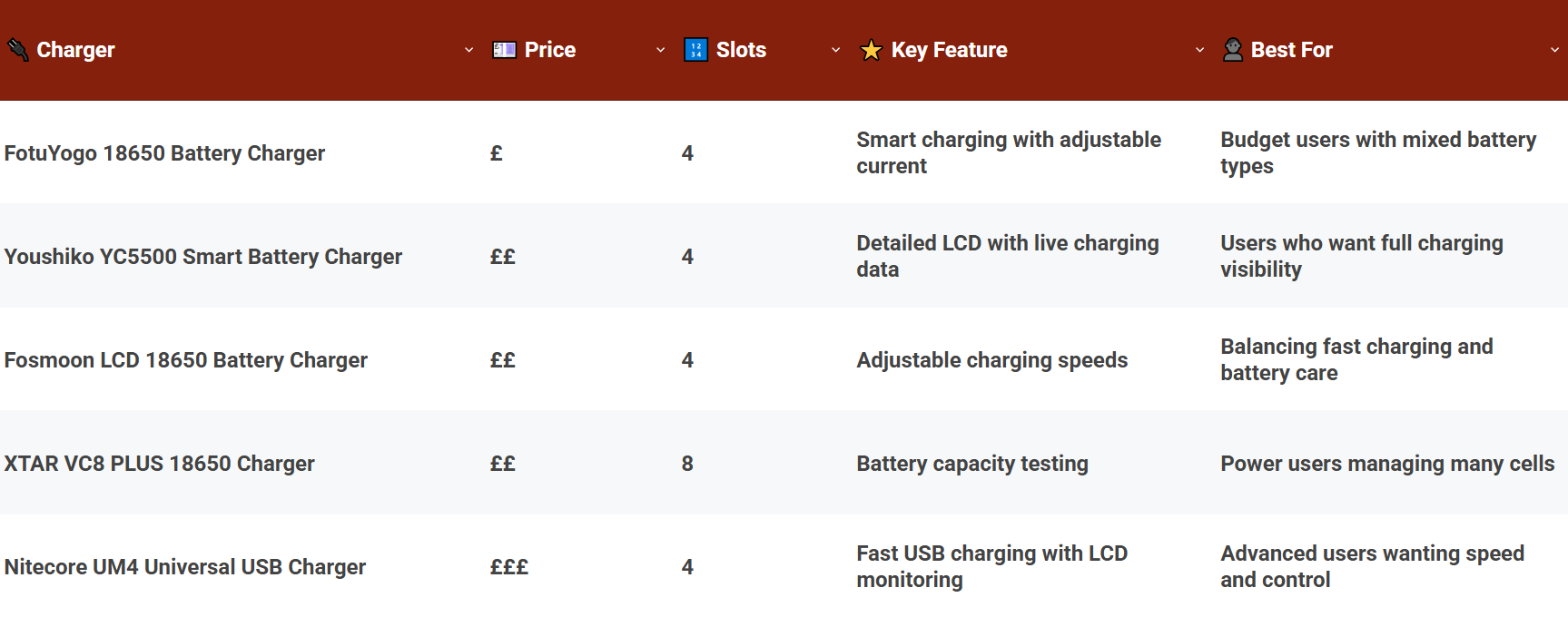Click the 8 slots value for XTAR VC8
This screenshot has height=617, width=1568.
coord(688,464)
